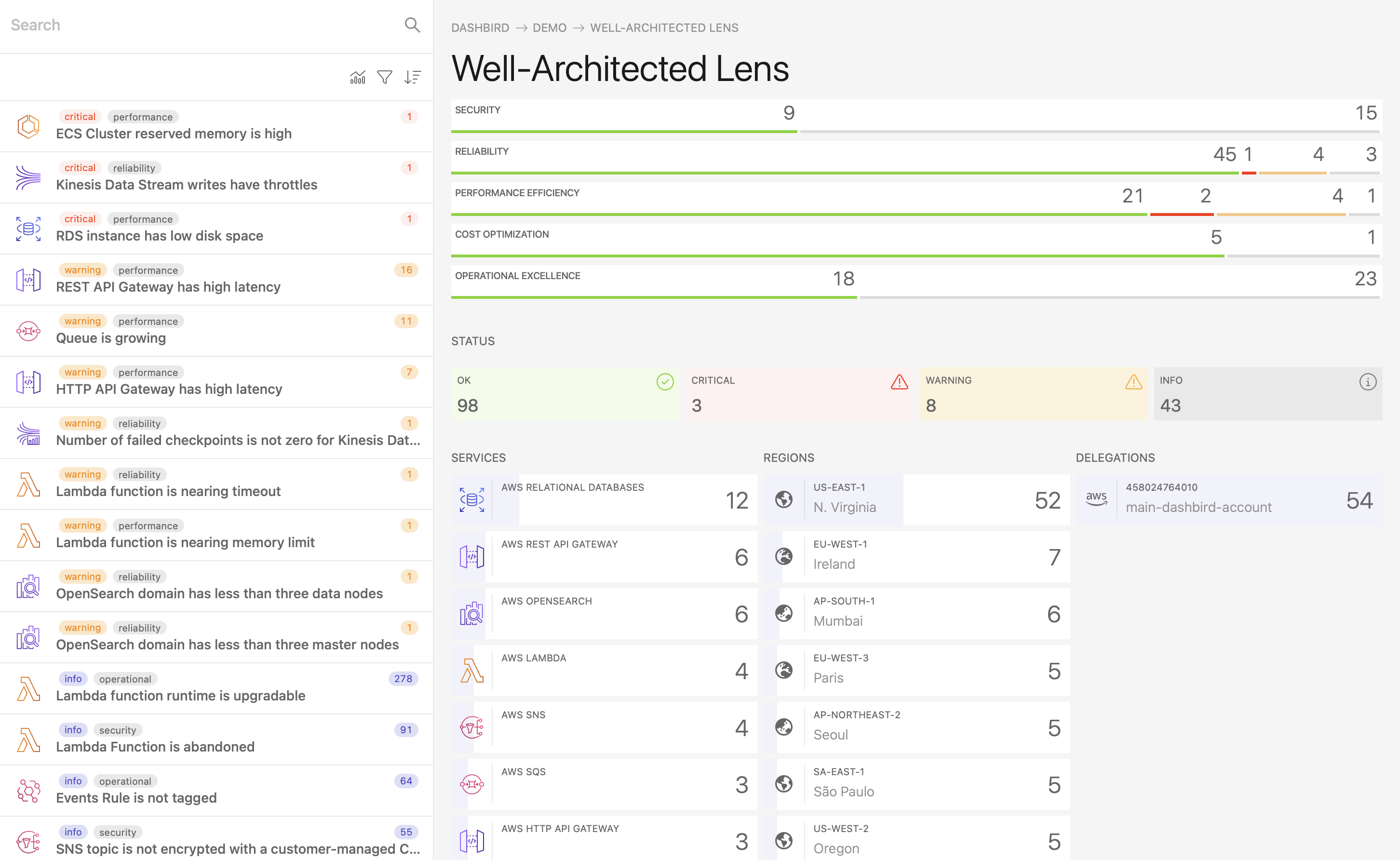Click the Lambda nearing timeout icon
This screenshot has width=1400, height=860.
click(28, 484)
